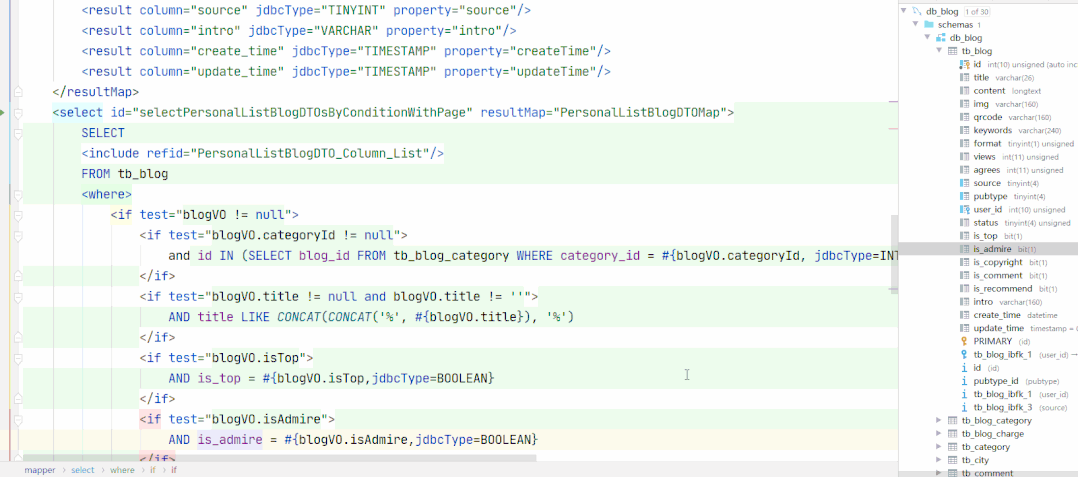Click the column icon next to is_recommend
Image resolution: width=1078 pixels, height=477 pixels.
pos(965,289)
